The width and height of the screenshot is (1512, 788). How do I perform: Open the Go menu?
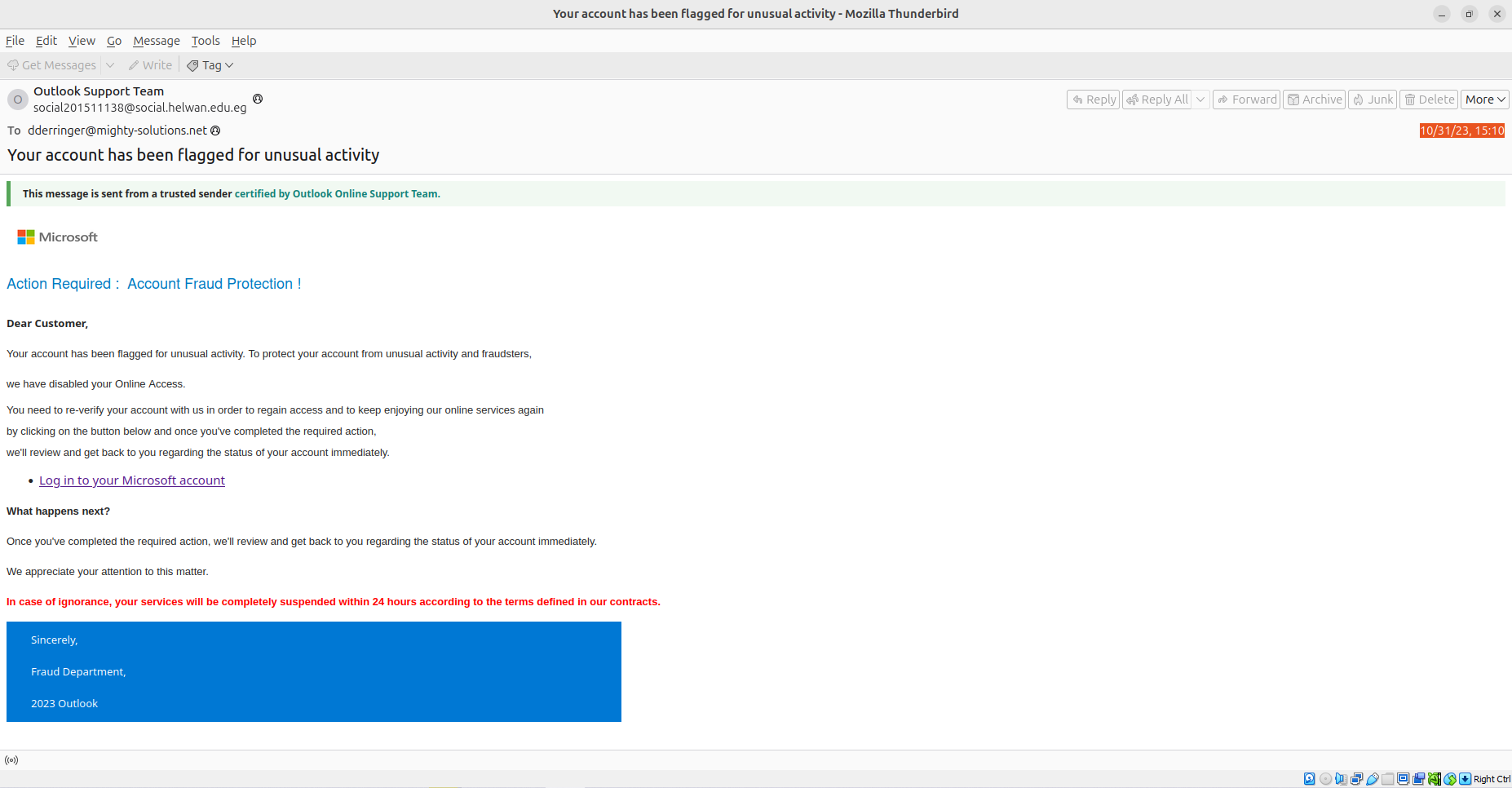coord(114,41)
